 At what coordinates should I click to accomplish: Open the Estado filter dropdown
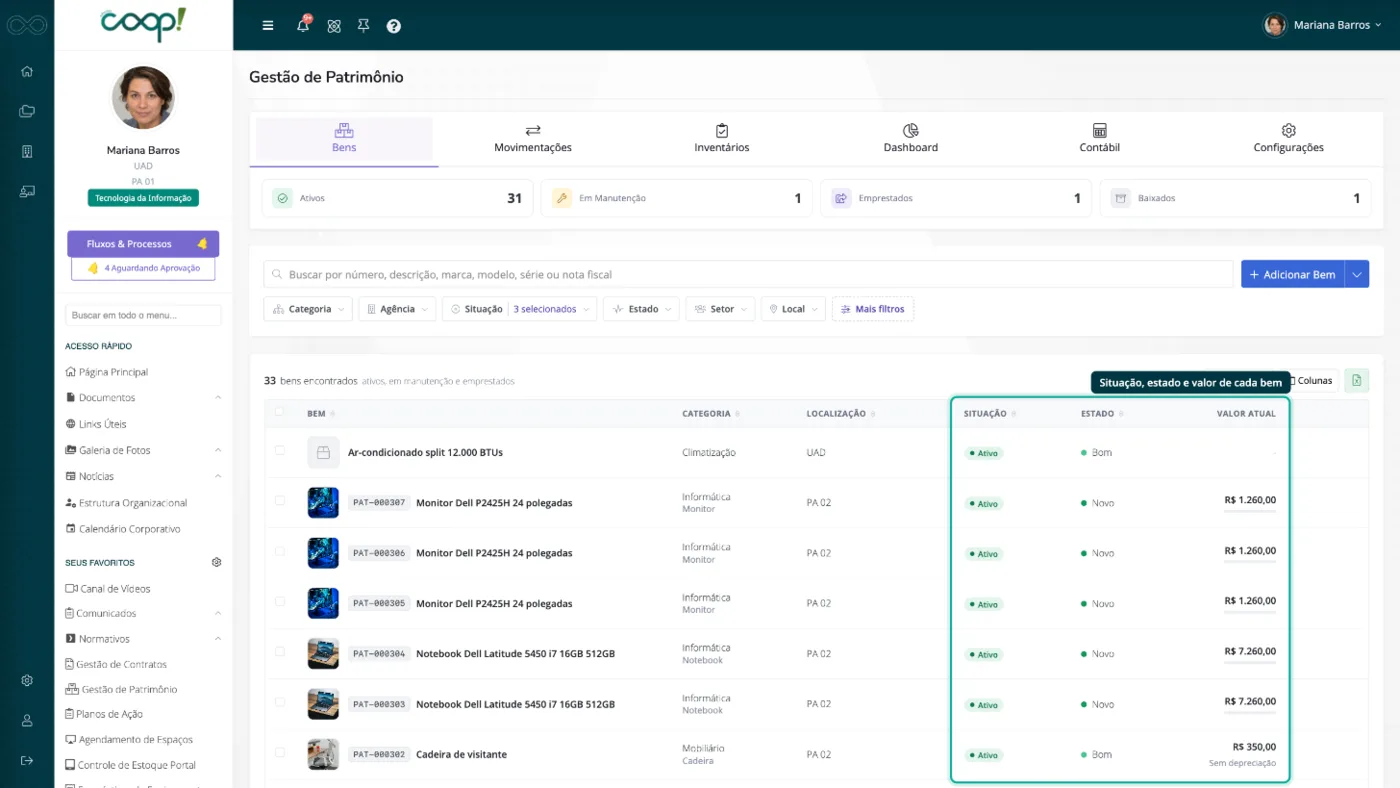641,309
